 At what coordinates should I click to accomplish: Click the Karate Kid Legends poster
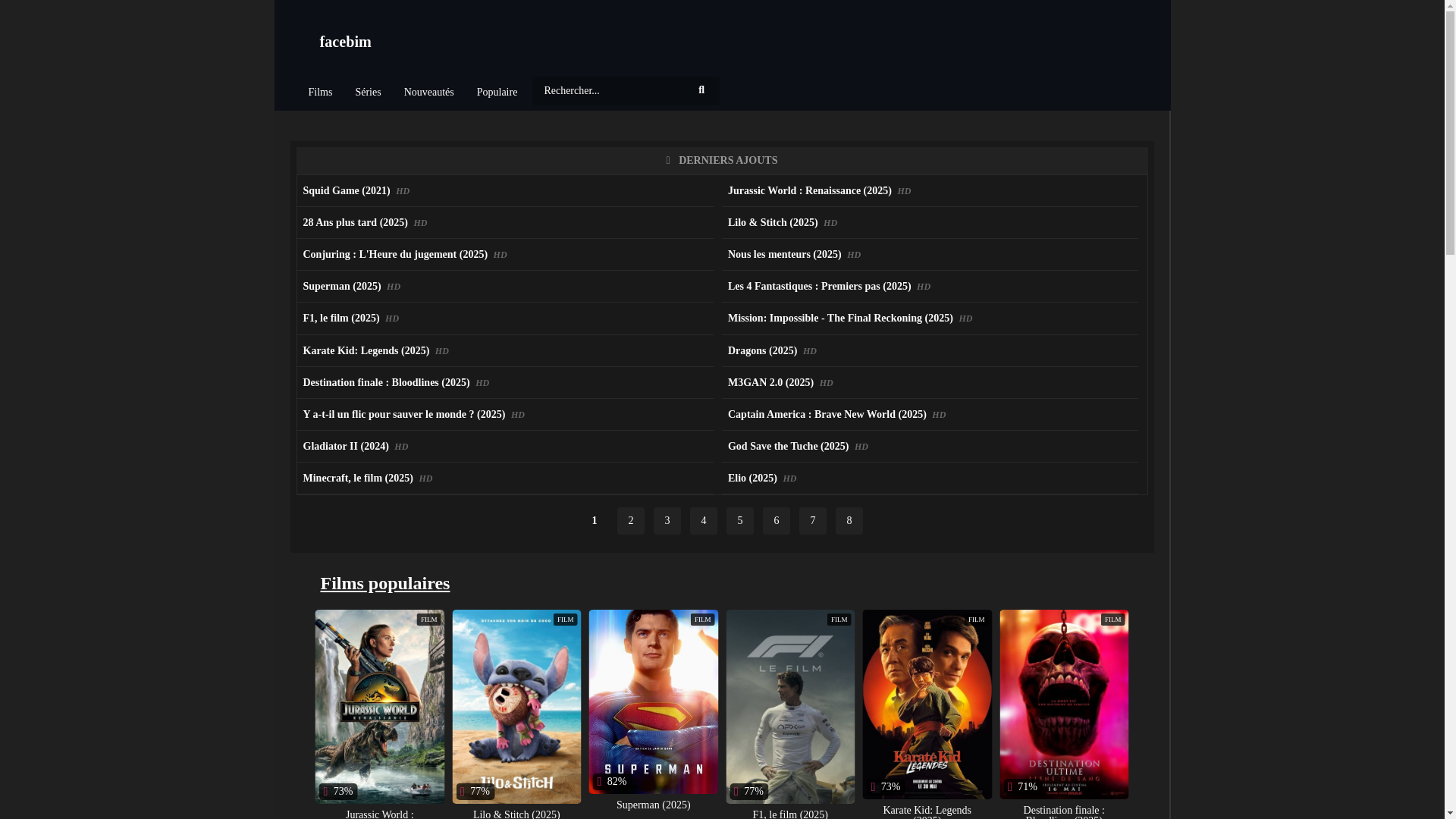[927, 704]
